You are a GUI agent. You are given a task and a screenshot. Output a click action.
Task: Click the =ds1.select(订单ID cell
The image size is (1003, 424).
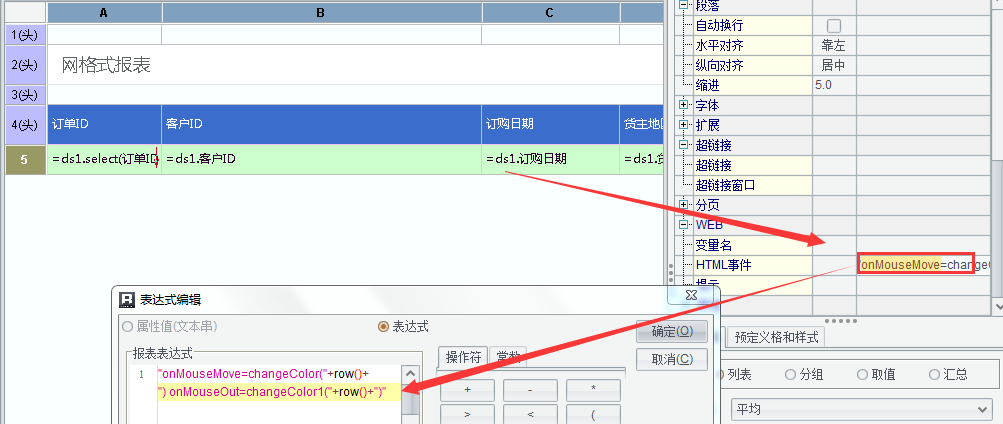[x=104, y=159]
